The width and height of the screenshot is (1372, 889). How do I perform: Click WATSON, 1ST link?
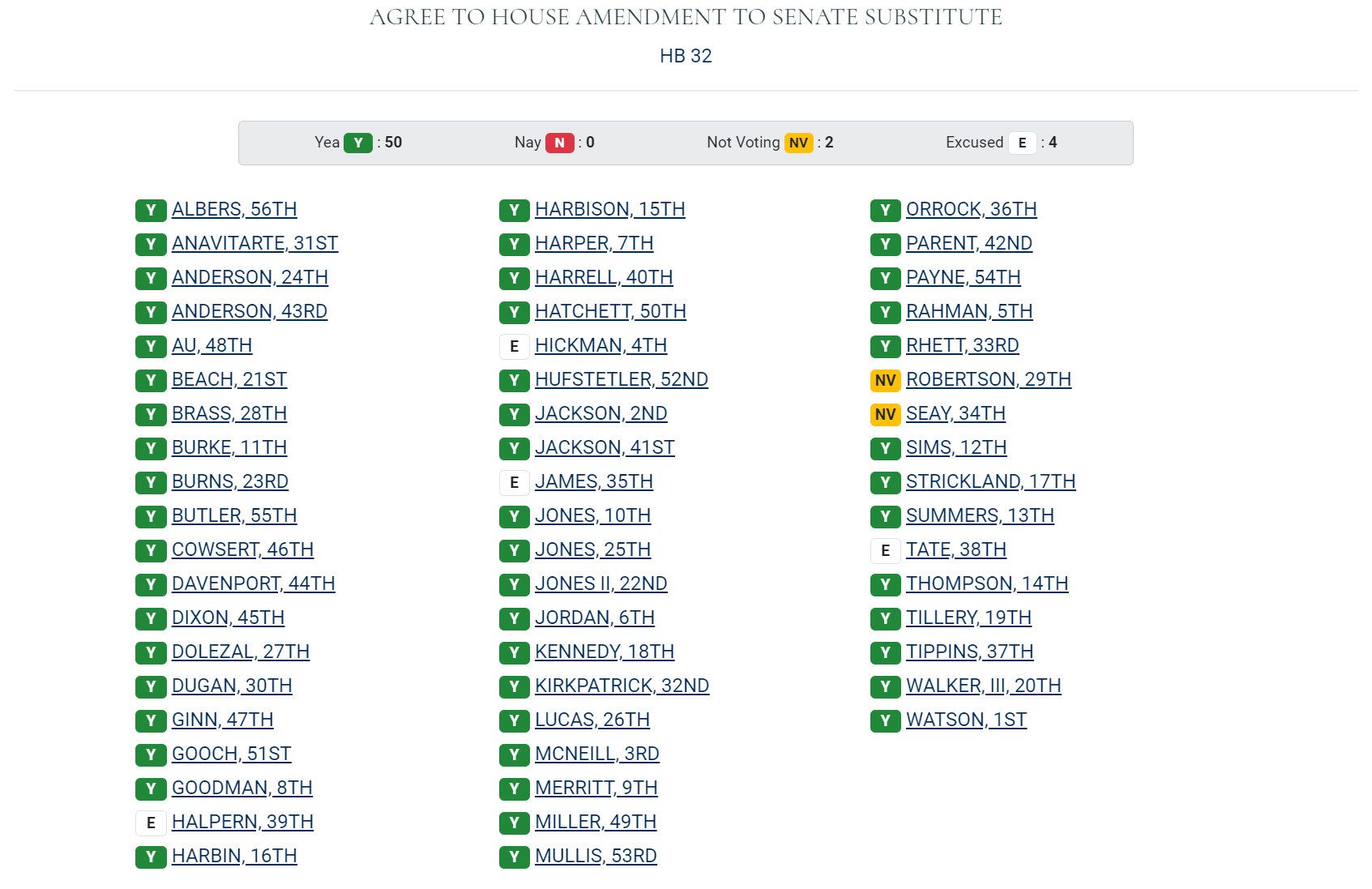(x=967, y=720)
